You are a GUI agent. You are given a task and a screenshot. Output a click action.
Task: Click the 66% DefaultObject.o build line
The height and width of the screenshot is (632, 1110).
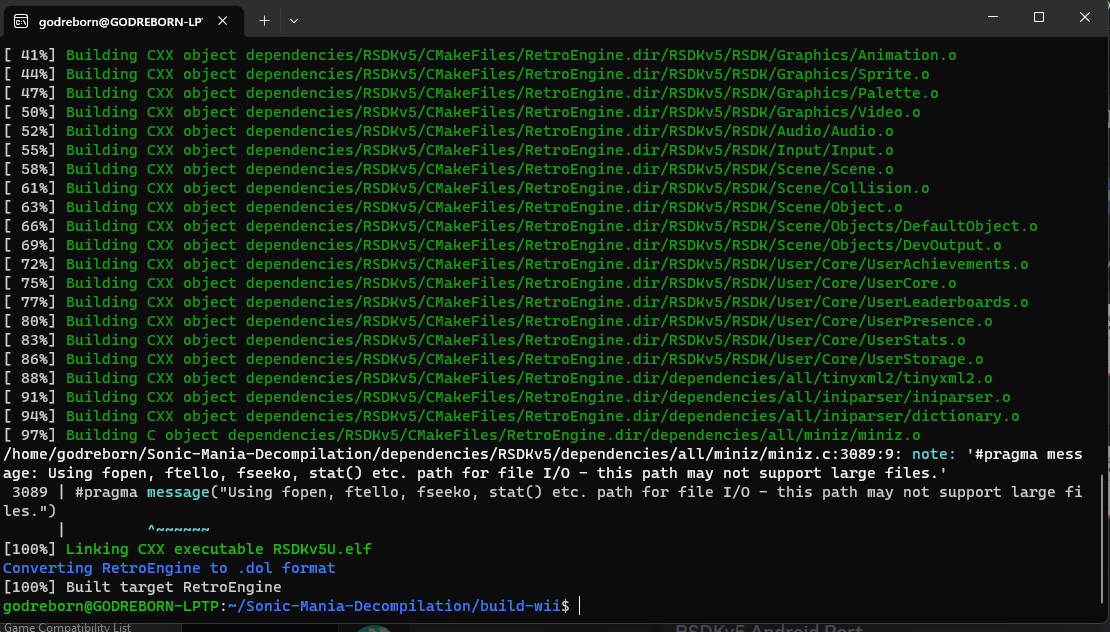[520, 226]
